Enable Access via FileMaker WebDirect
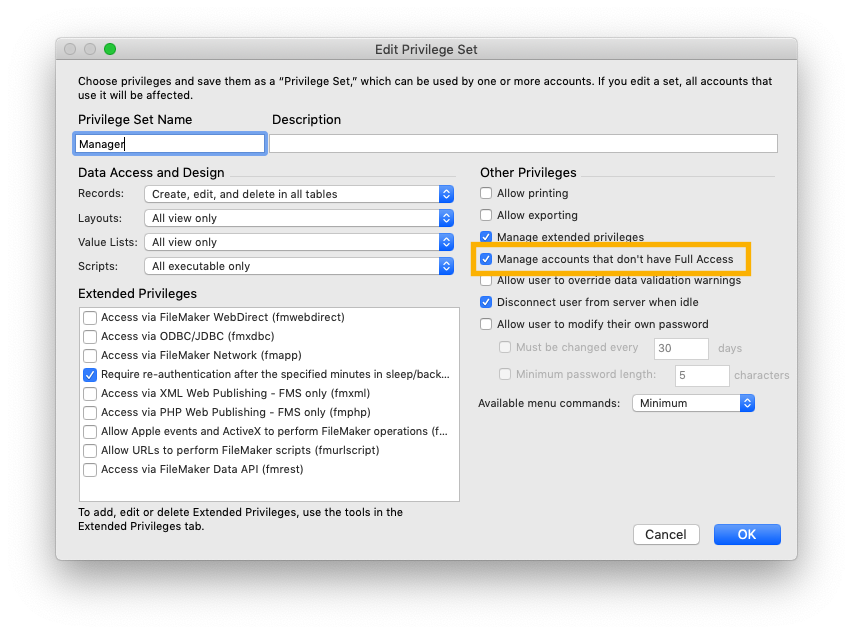Screen dimensions: 853x634 click(x=90, y=317)
